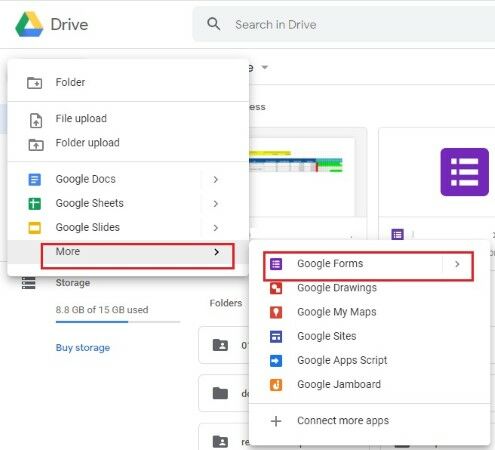Image resolution: width=495 pixels, height=450 pixels.
Task: Click the Folders section heading
Action: pos(226,303)
